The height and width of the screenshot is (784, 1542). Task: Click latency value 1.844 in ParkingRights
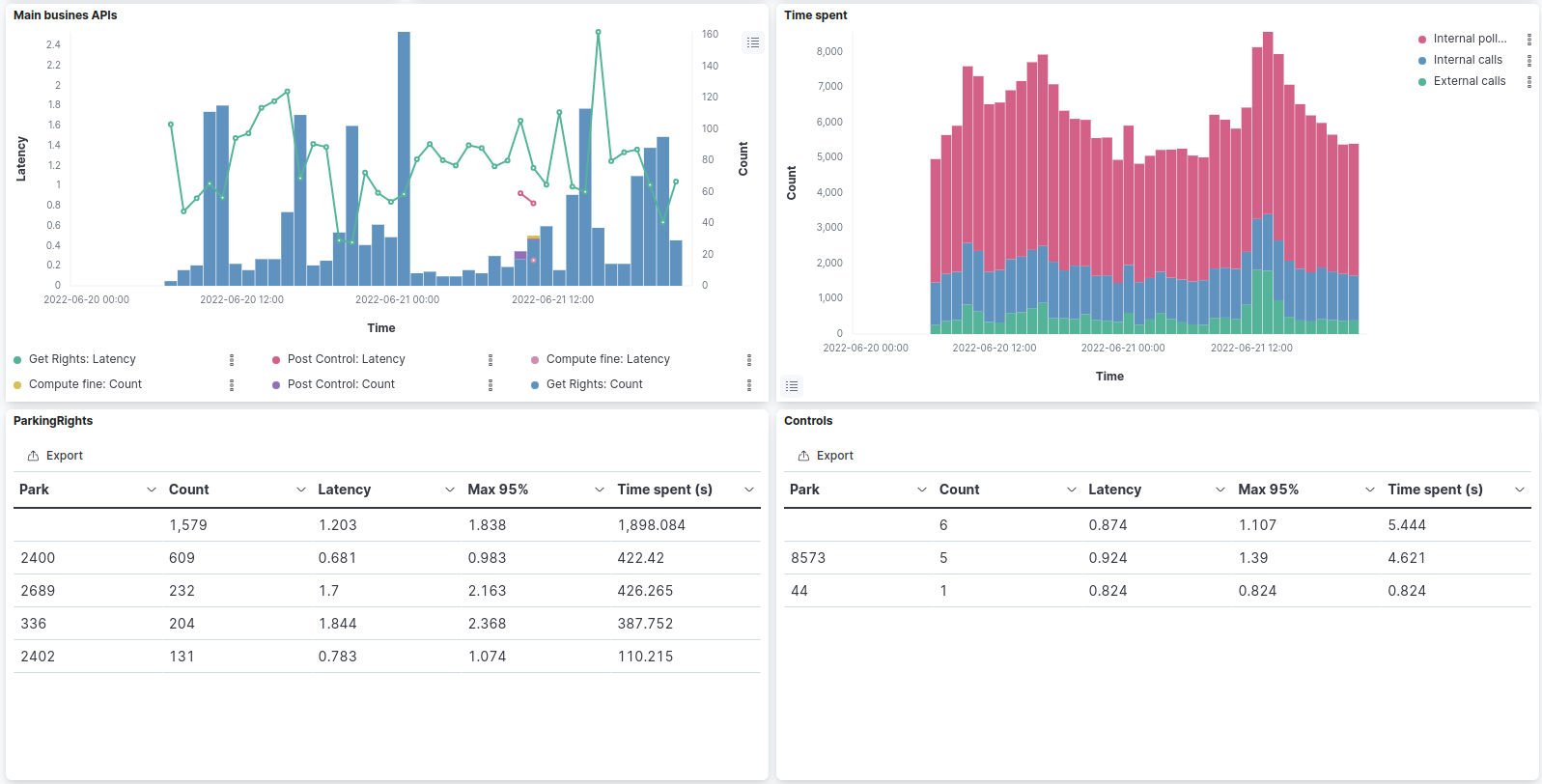(338, 624)
